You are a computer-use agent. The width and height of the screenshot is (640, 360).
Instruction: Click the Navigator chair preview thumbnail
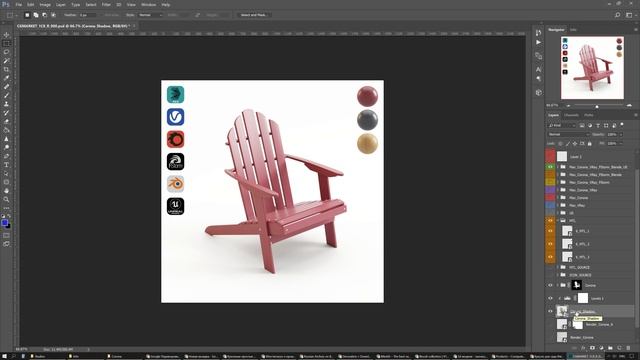click(x=592, y=68)
